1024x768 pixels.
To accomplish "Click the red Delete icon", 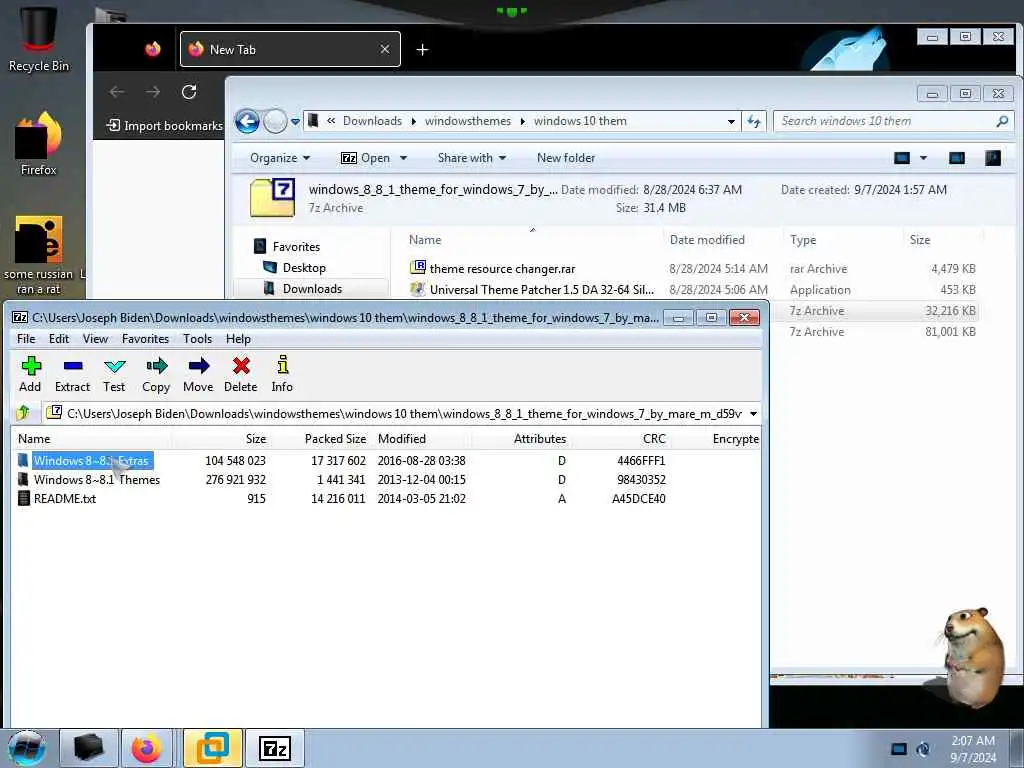I will coord(241,374).
